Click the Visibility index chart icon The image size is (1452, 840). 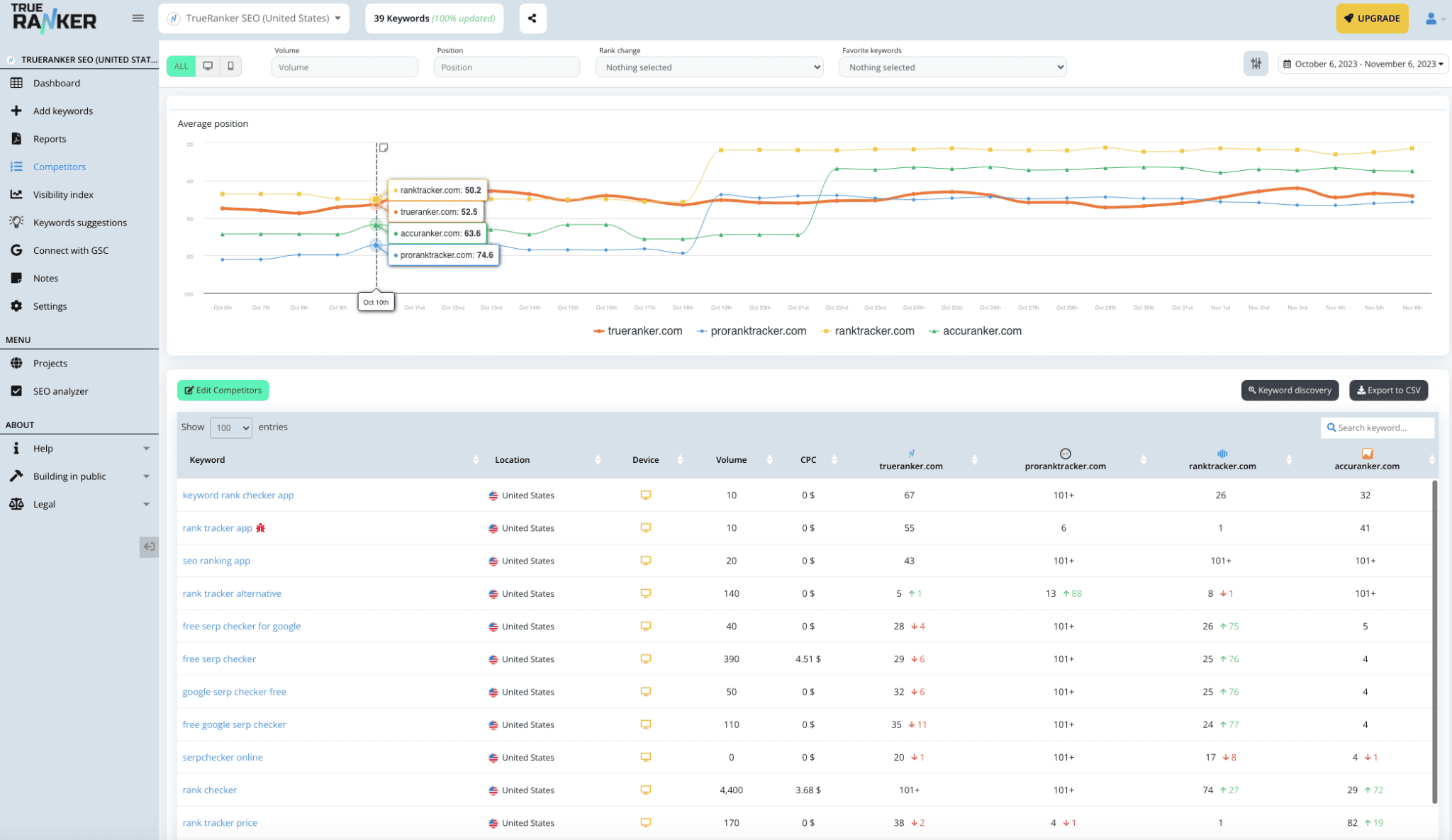(16, 194)
